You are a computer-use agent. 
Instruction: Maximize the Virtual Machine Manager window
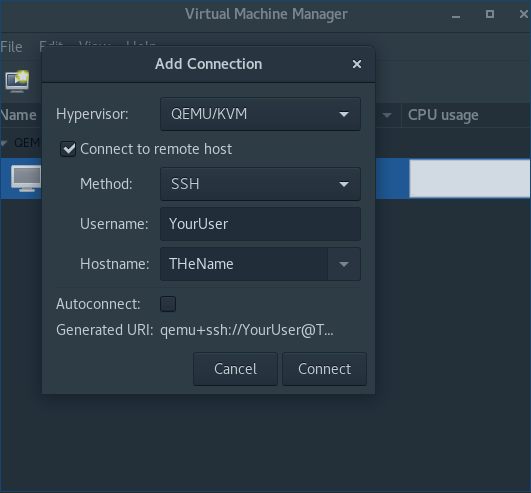pos(490,14)
